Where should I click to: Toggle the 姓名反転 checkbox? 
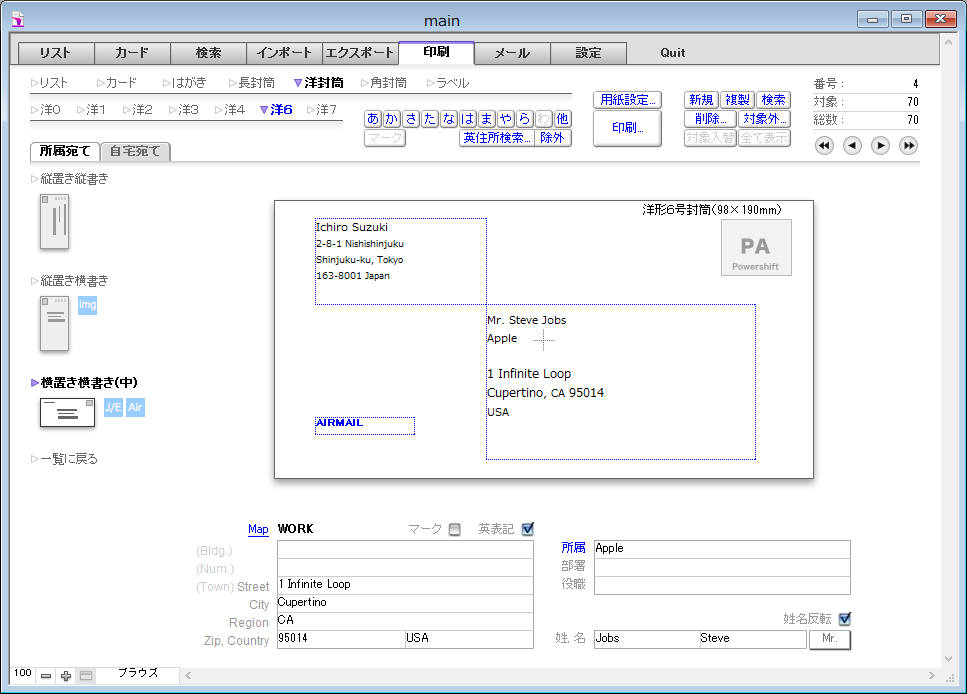point(844,619)
